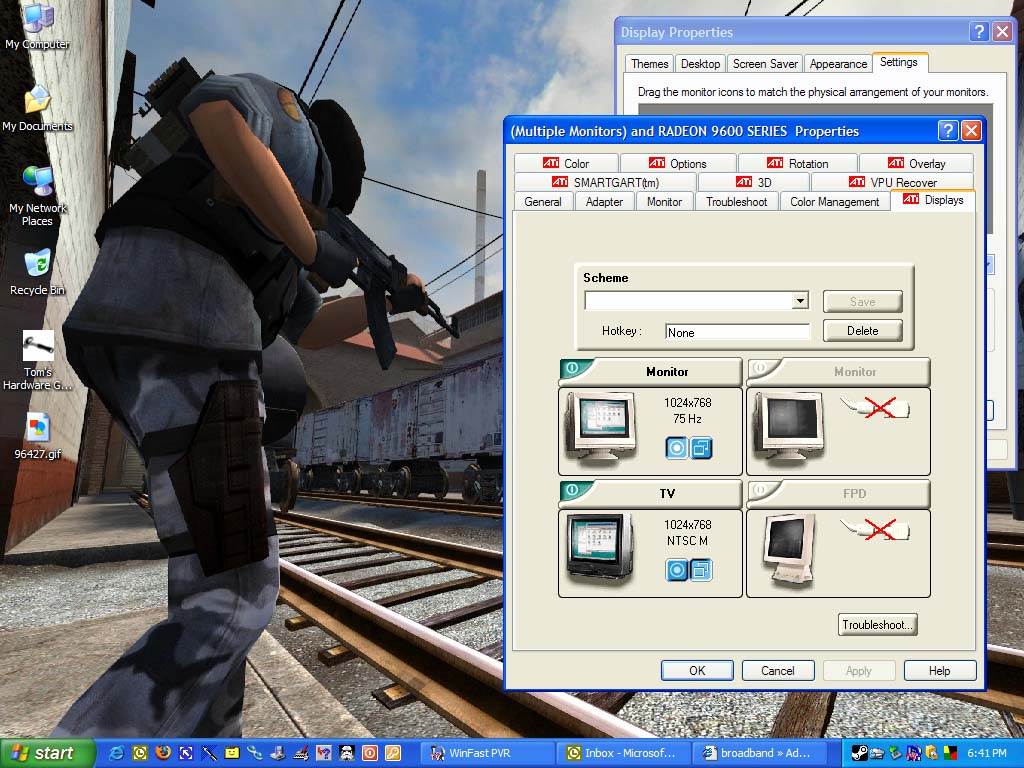Select the Displays tab

933,200
